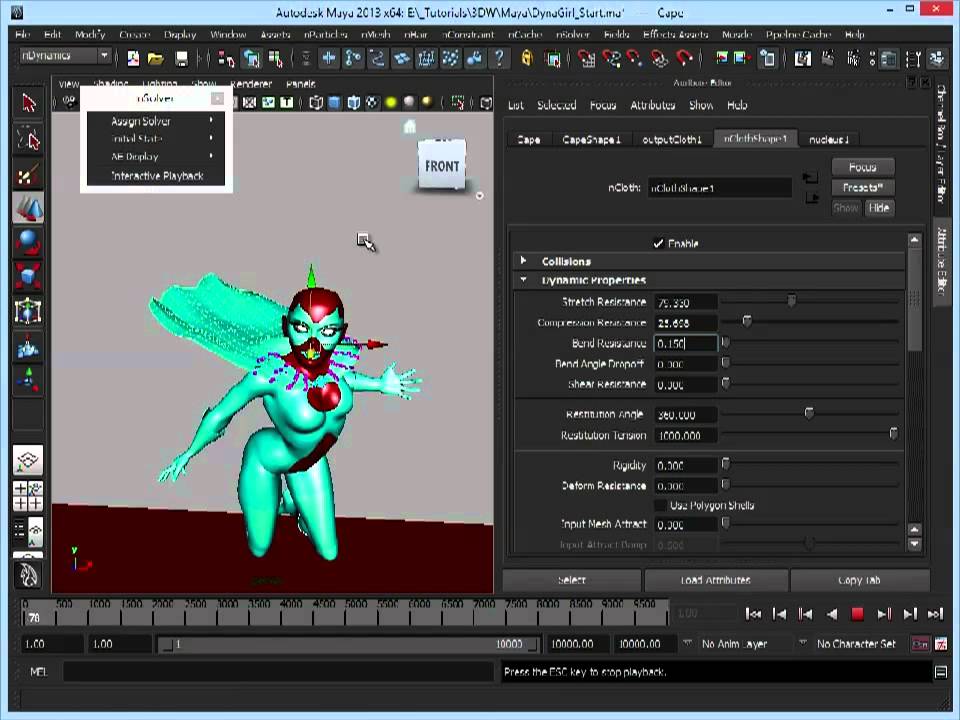960x720 pixels.
Task: Click the Restitution Angle slider
Action: tap(809, 414)
